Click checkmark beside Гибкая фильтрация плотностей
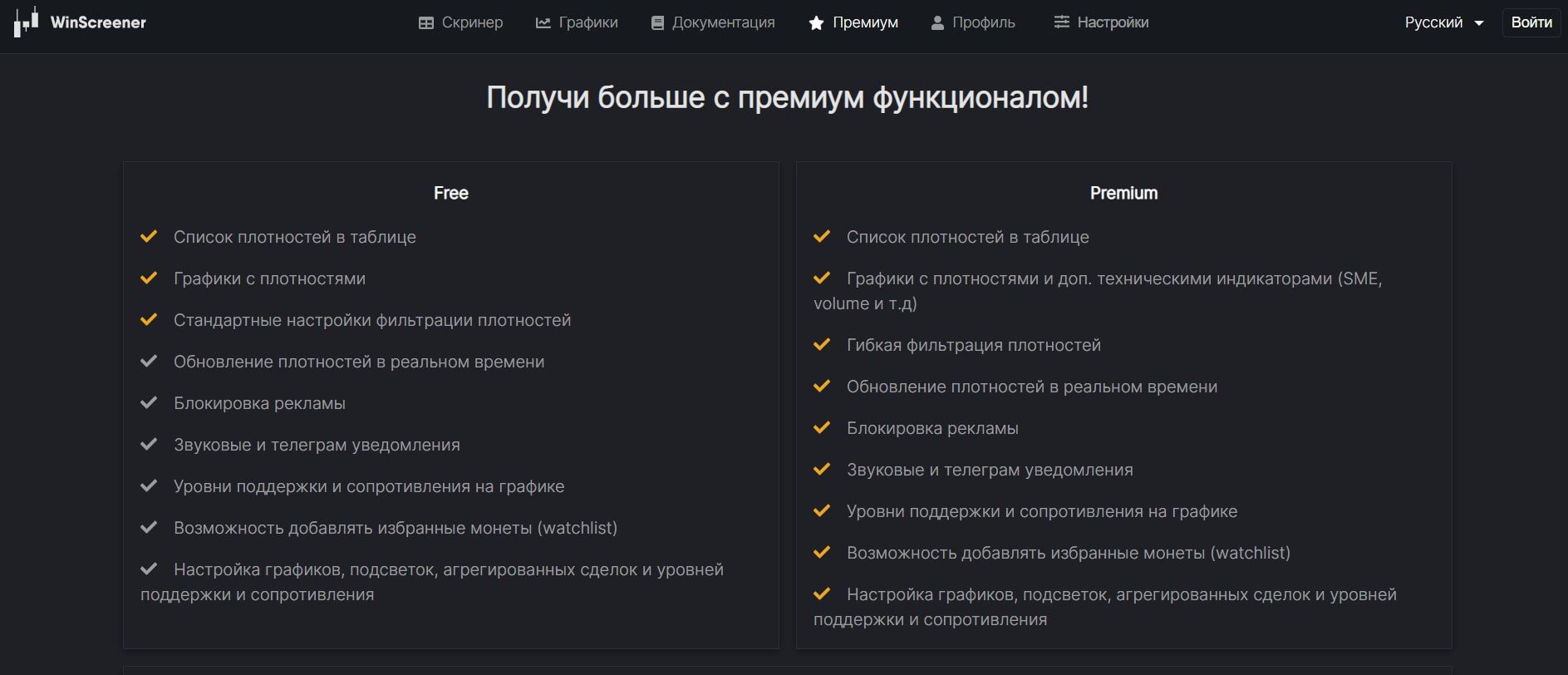The height and width of the screenshot is (675, 1568). click(x=822, y=345)
